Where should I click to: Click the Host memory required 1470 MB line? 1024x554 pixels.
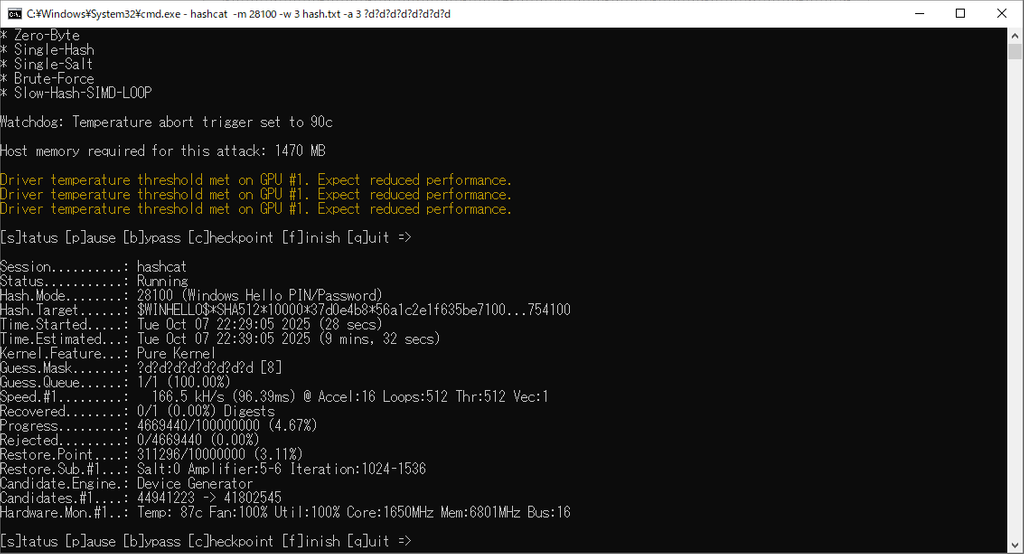click(163, 151)
